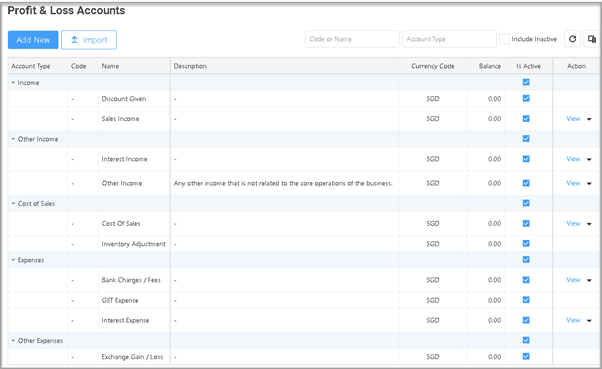
Task: Click the 0.00 balance of GST Expense
Action: coord(494,300)
